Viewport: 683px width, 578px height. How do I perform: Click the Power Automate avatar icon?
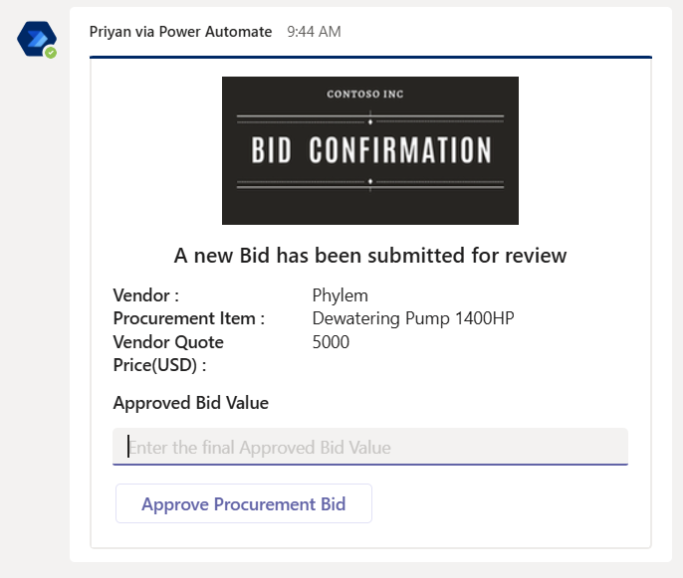[x=37, y=39]
